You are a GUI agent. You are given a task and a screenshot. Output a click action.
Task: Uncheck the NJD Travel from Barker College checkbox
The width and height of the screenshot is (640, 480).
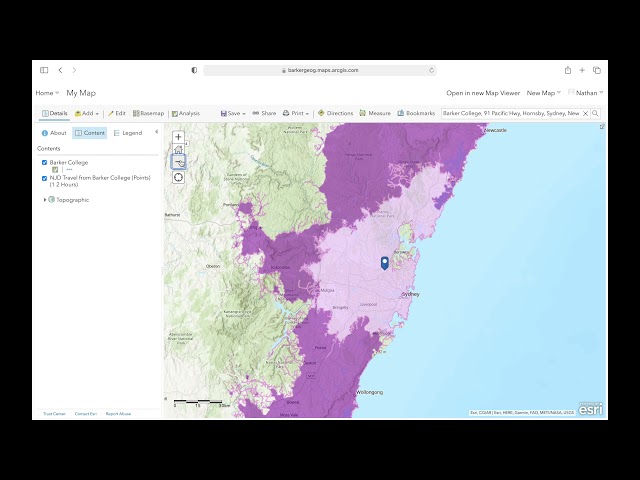(x=44, y=178)
